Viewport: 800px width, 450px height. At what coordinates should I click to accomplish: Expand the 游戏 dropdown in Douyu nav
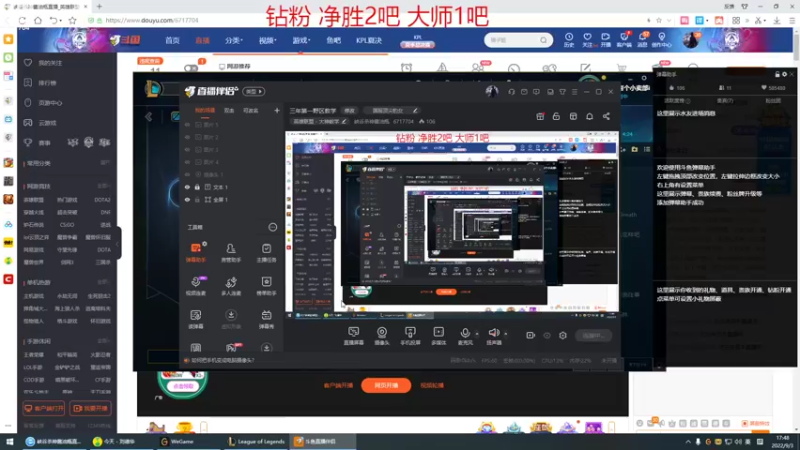[x=301, y=40]
